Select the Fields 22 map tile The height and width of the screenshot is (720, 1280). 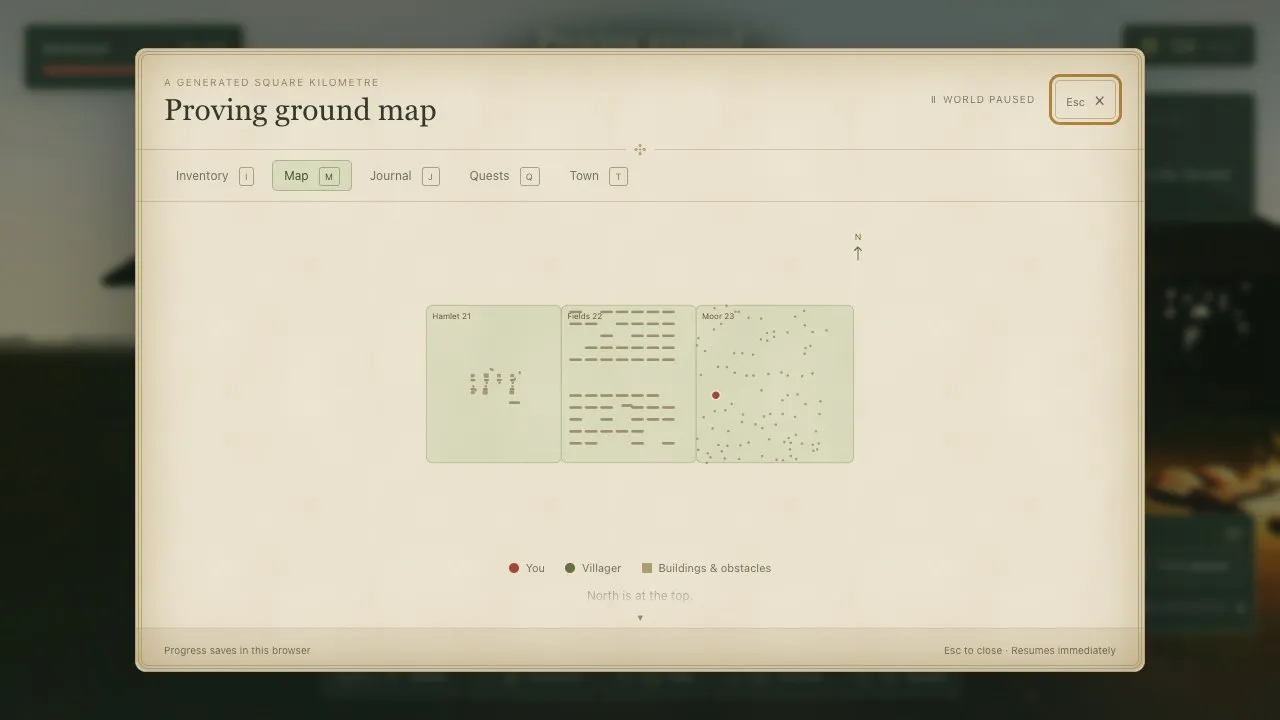(629, 384)
